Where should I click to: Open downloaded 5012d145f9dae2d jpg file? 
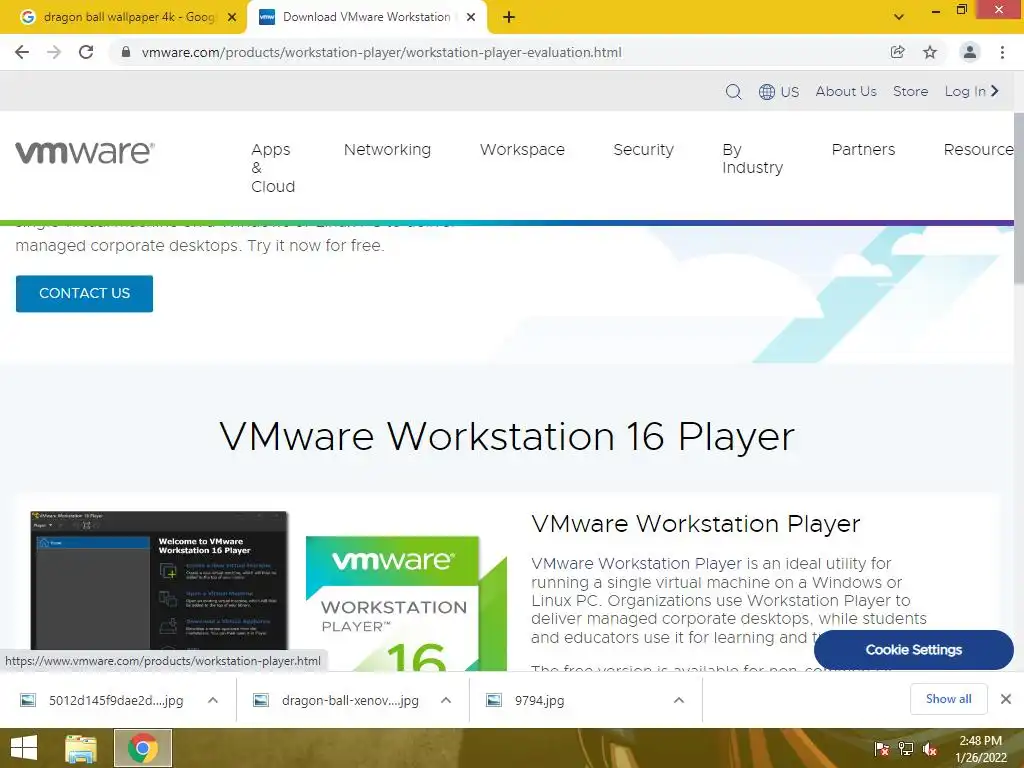pyautogui.click(x=103, y=701)
